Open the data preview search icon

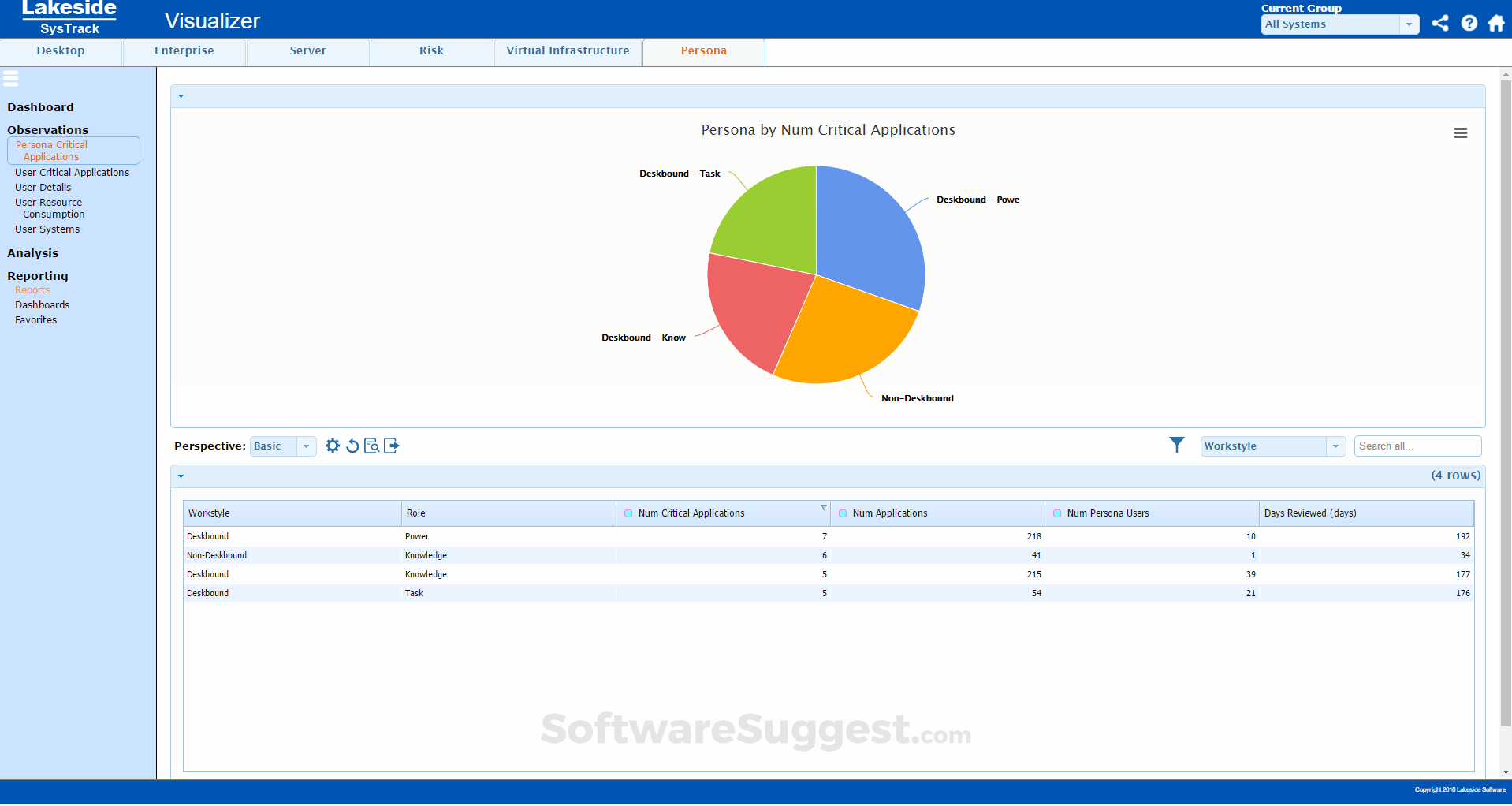pyautogui.click(x=371, y=446)
